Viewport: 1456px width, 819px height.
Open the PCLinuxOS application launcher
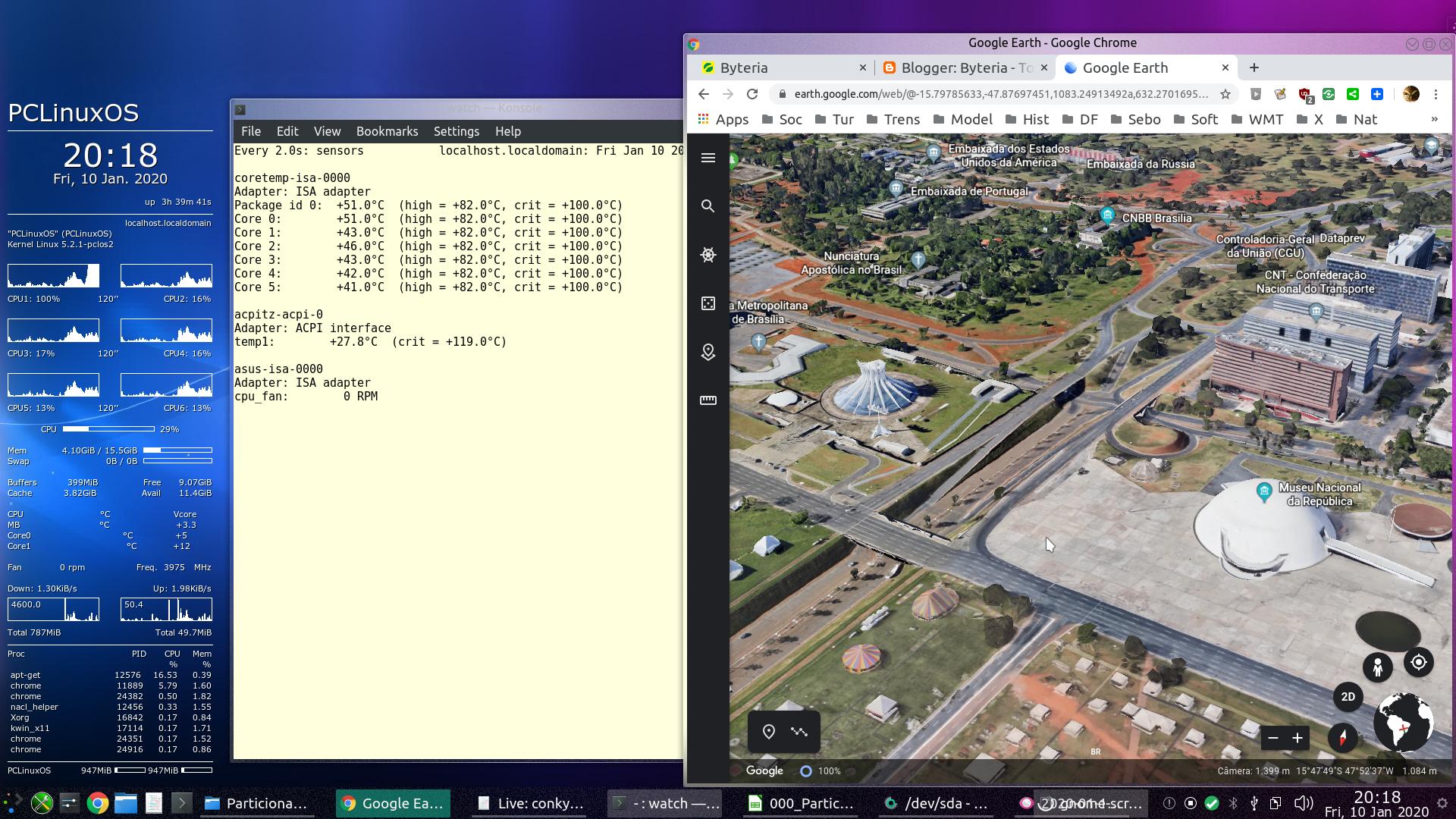click(12, 803)
